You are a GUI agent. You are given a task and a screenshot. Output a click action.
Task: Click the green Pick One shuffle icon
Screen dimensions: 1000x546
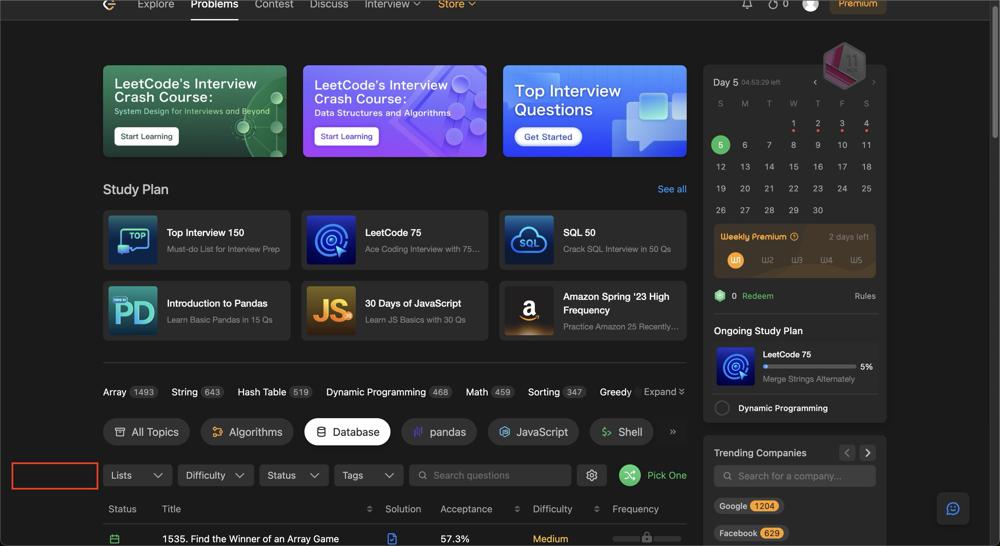point(629,476)
